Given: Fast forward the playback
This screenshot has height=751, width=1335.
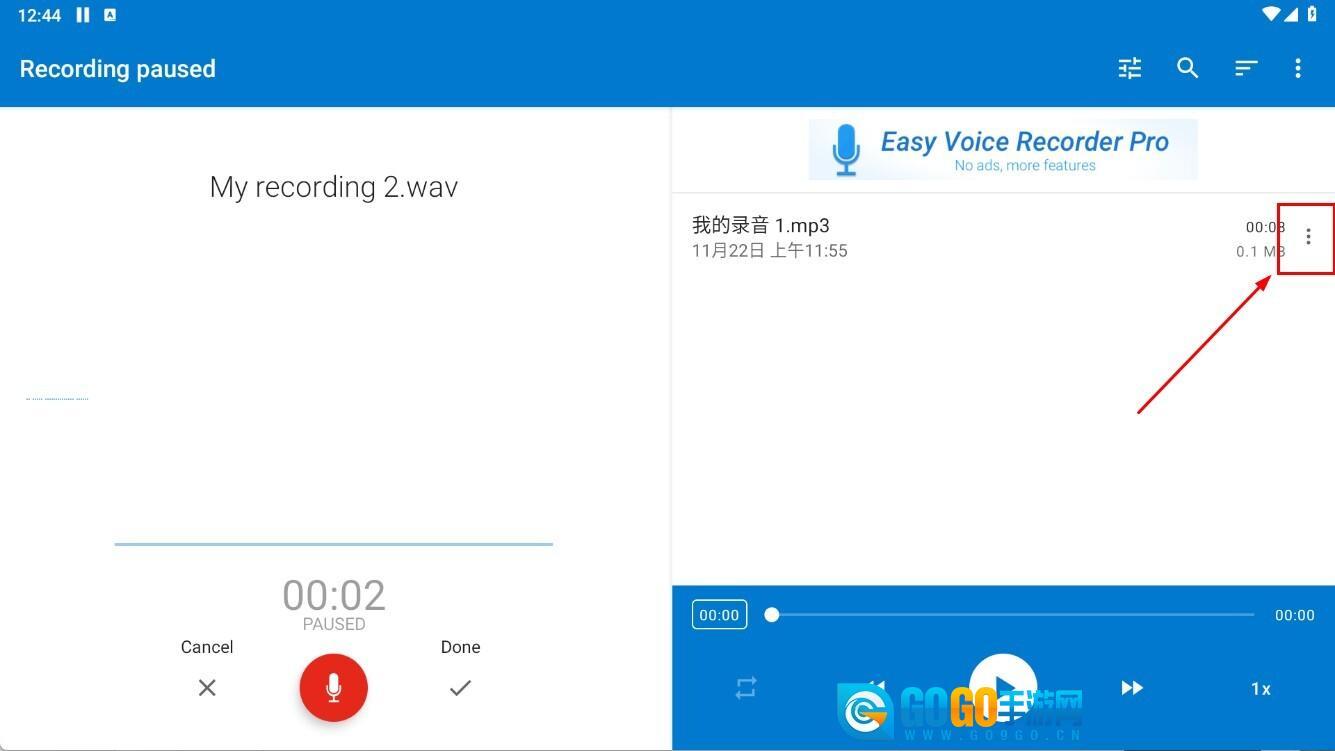Looking at the screenshot, I should (x=1132, y=688).
